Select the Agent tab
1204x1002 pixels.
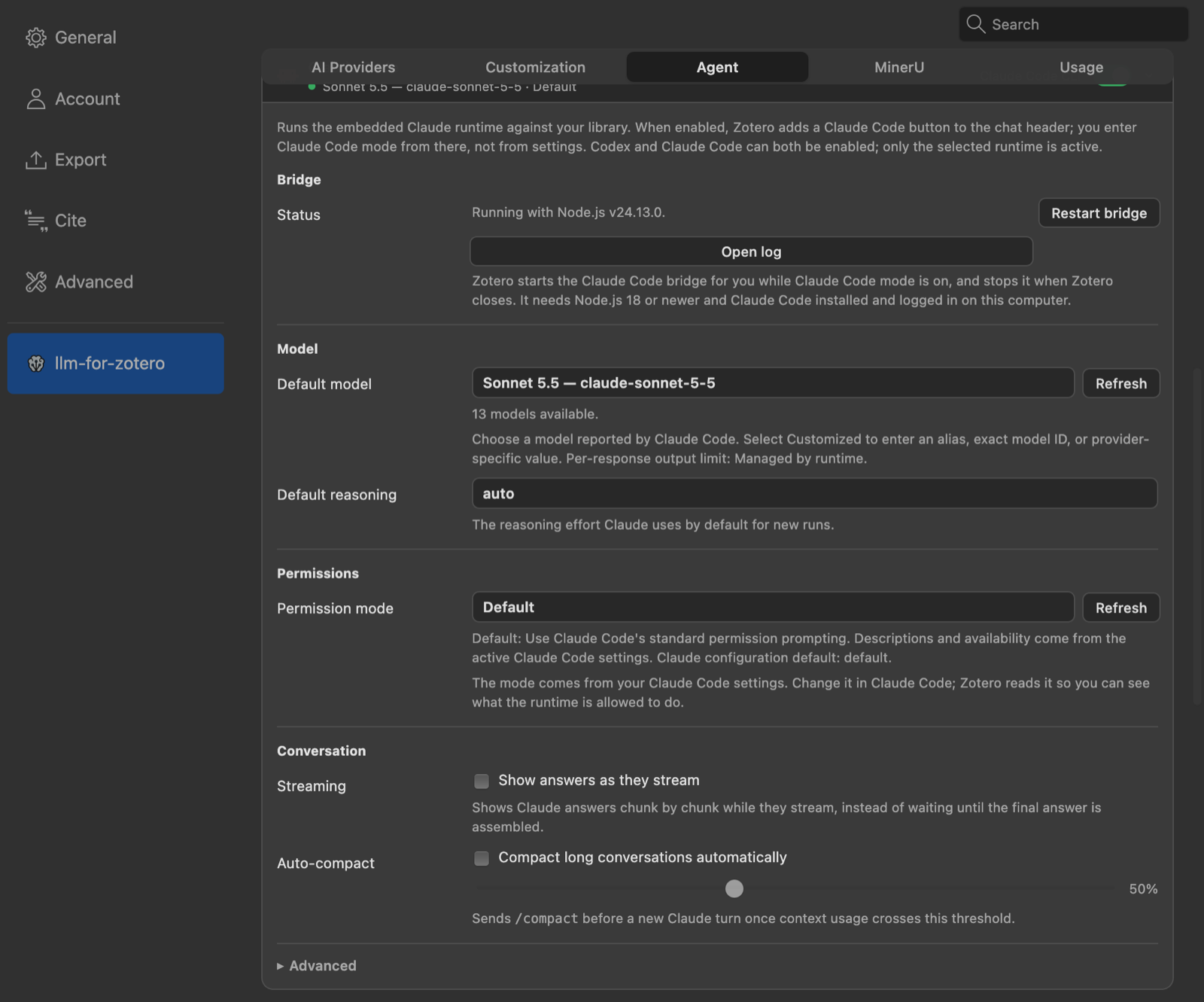pyautogui.click(x=717, y=67)
